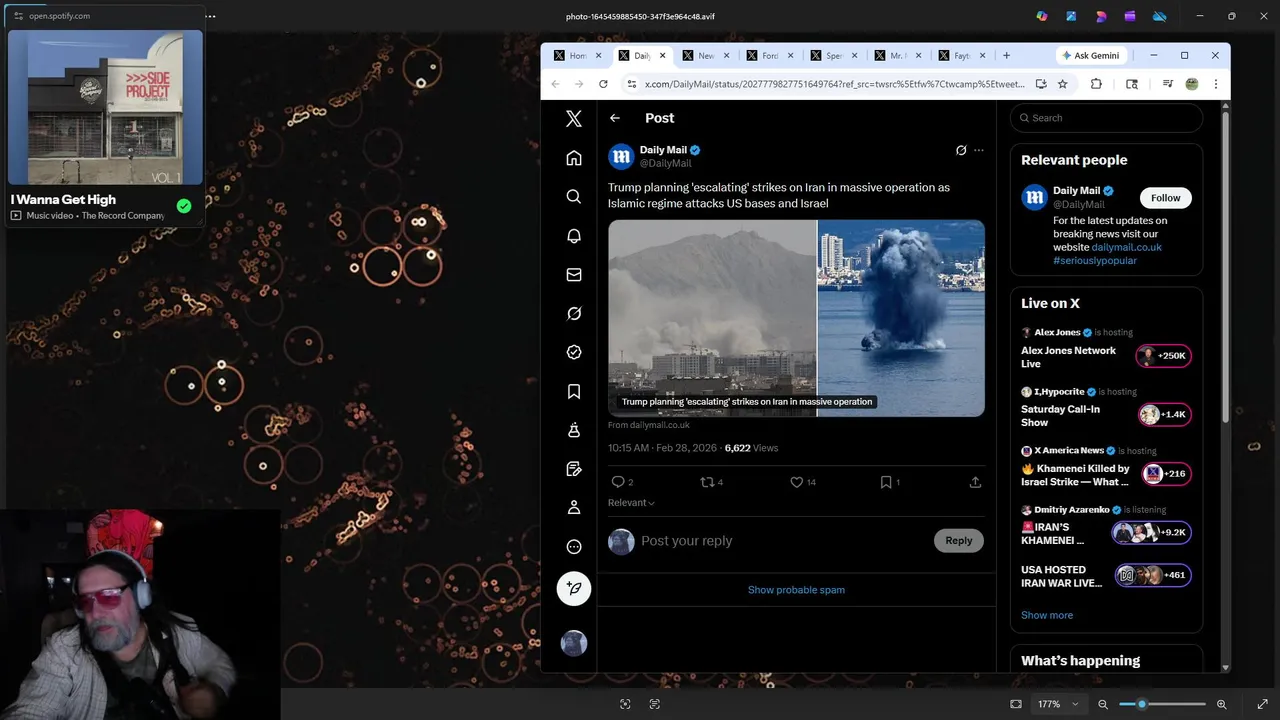Switch to the Sper X tab

[x=833, y=56]
